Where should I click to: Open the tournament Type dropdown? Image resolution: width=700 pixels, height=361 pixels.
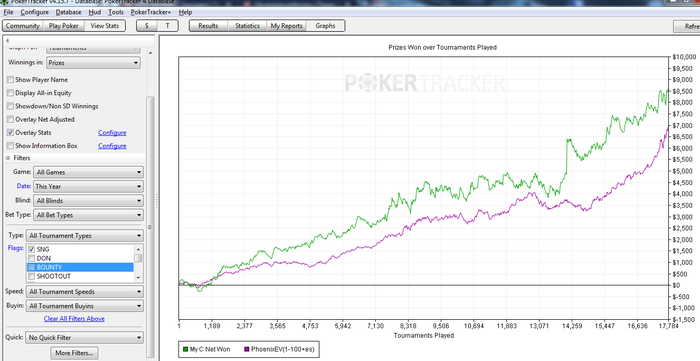pyautogui.click(x=85, y=236)
